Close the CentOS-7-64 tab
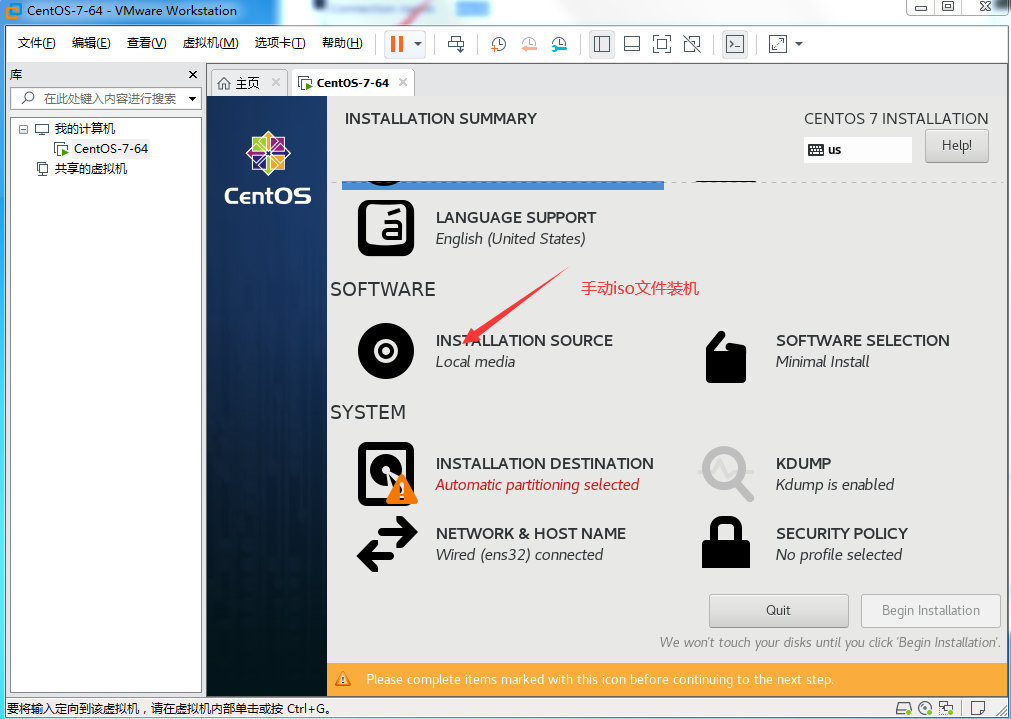 [403, 82]
